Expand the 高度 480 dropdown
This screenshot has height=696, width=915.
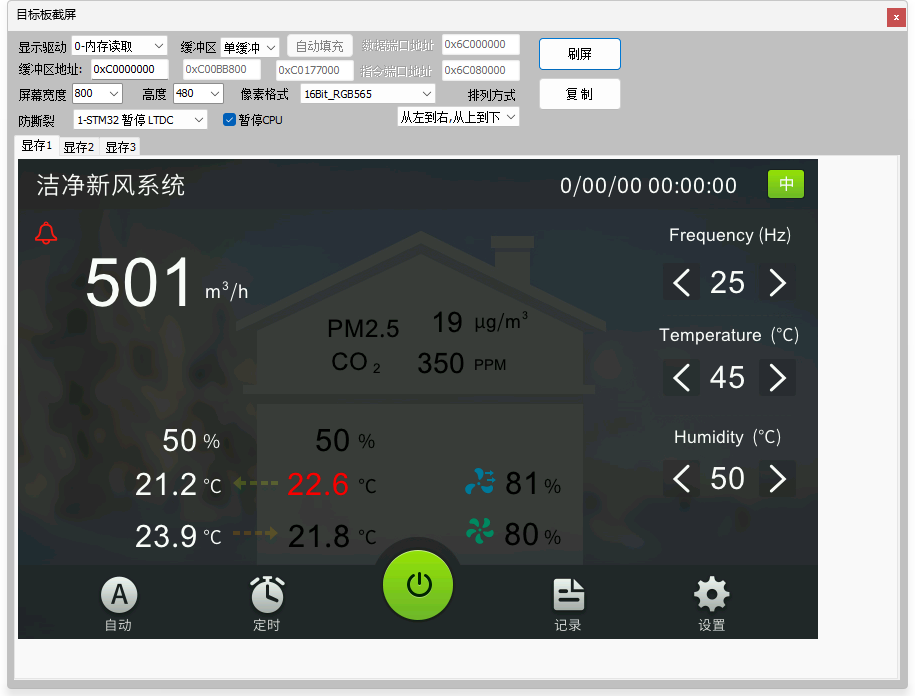point(198,93)
